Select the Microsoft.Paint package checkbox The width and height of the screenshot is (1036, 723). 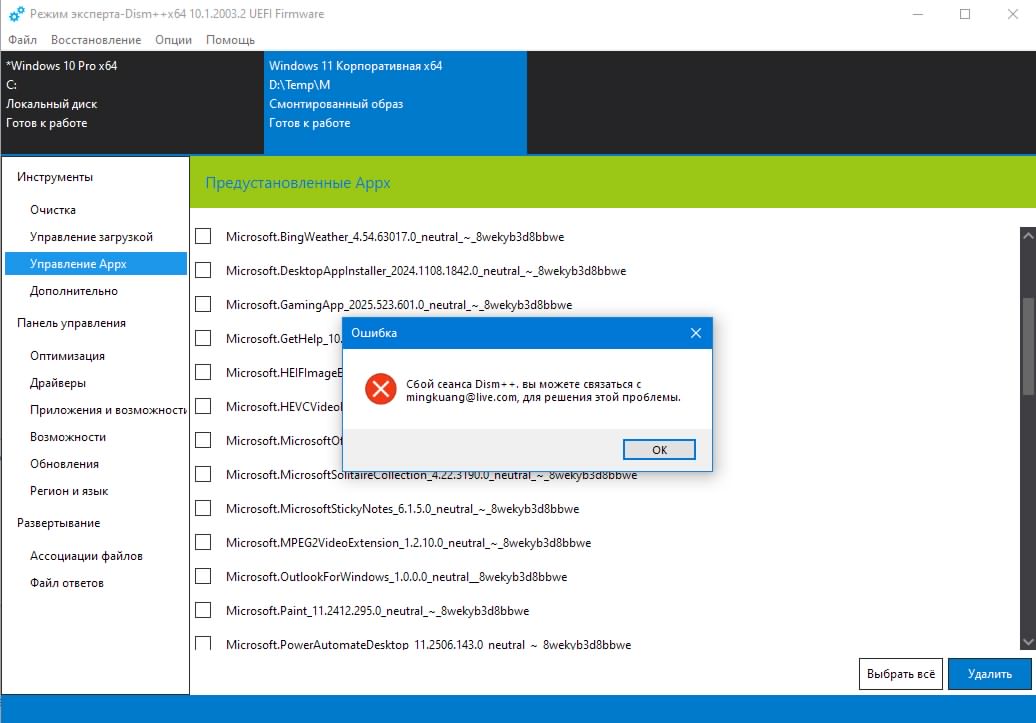coord(203,610)
